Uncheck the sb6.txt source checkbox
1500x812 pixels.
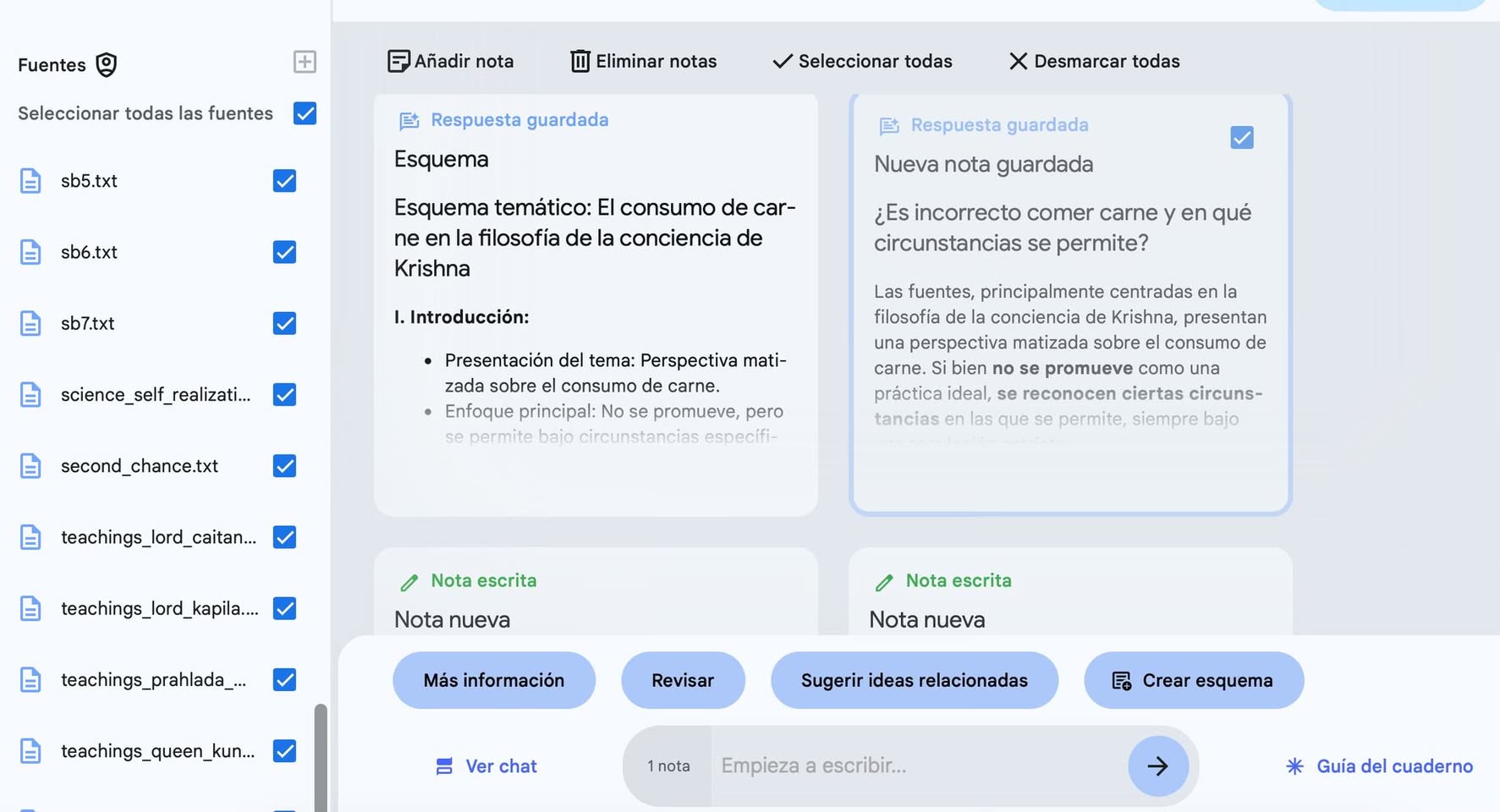[x=284, y=252]
